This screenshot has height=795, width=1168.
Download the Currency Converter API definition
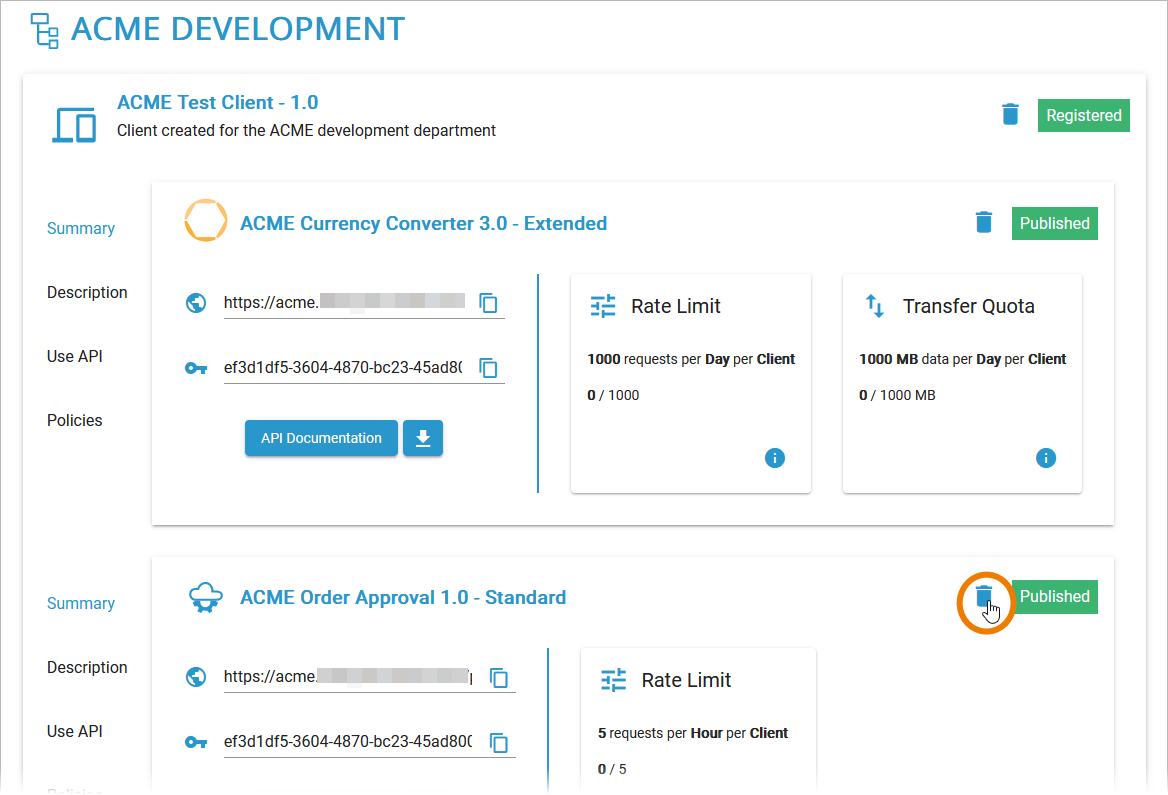coord(423,438)
